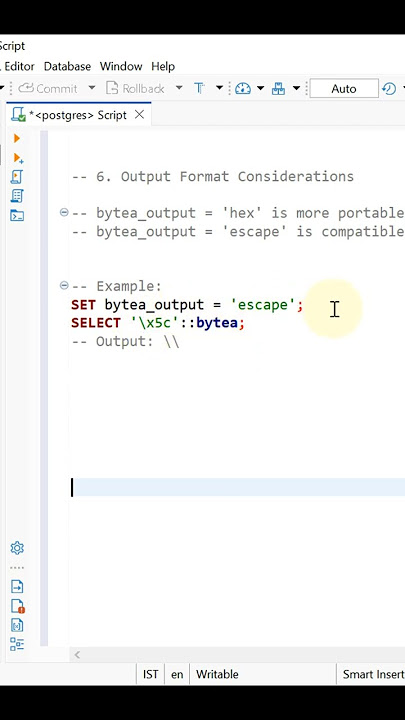Run statement in new tab icon
This screenshot has height=720, width=405.
[x=18, y=158]
